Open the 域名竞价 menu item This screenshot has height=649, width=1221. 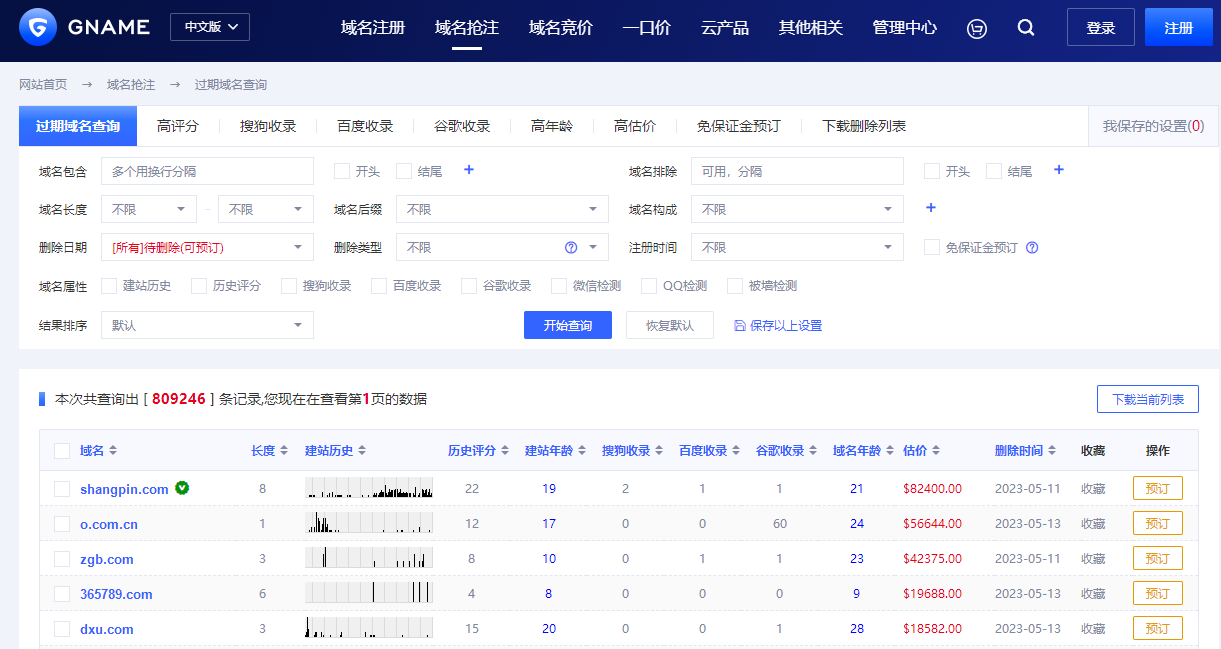coord(562,28)
